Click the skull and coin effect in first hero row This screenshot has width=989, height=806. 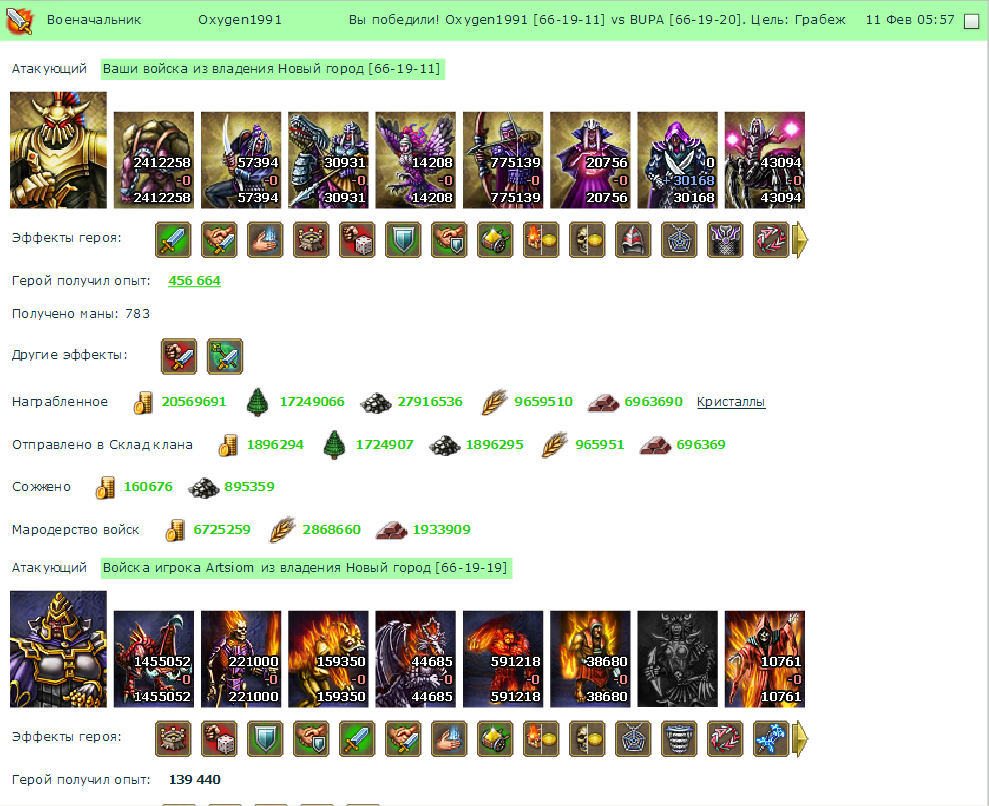point(587,240)
